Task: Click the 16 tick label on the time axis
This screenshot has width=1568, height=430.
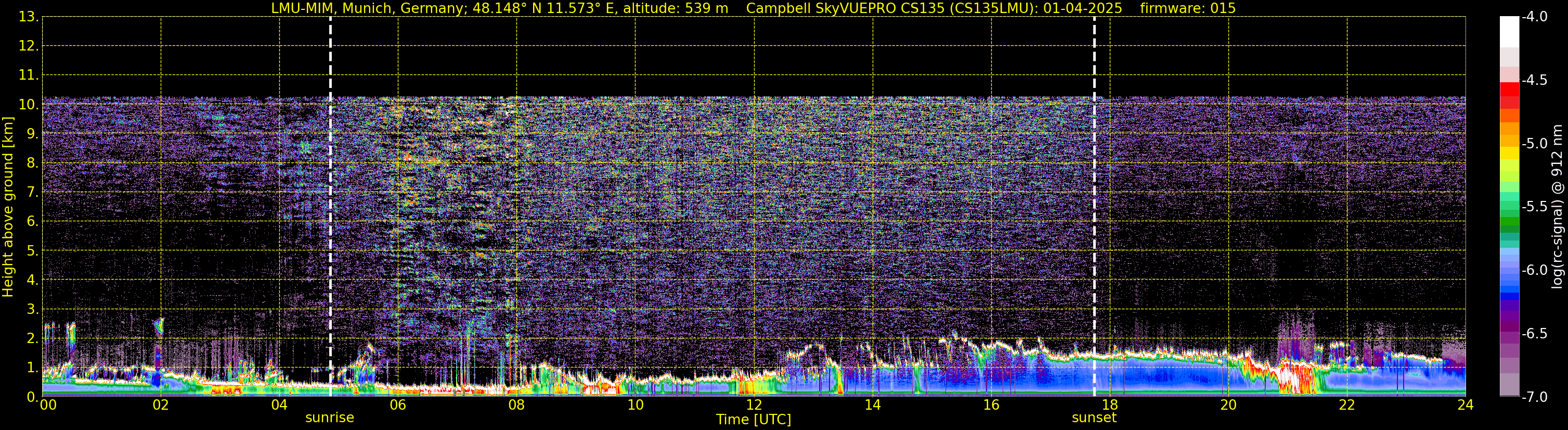Action: pos(991,405)
